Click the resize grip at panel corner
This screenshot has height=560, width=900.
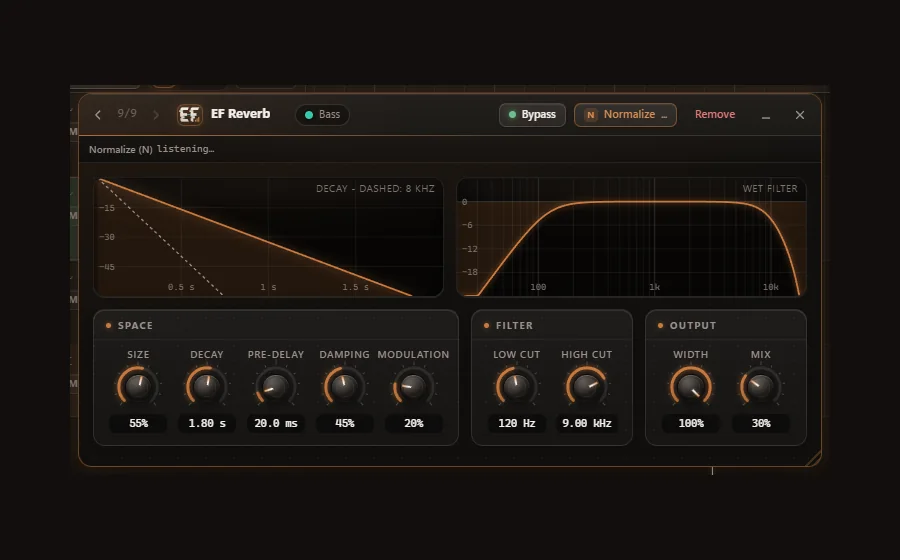(813, 458)
